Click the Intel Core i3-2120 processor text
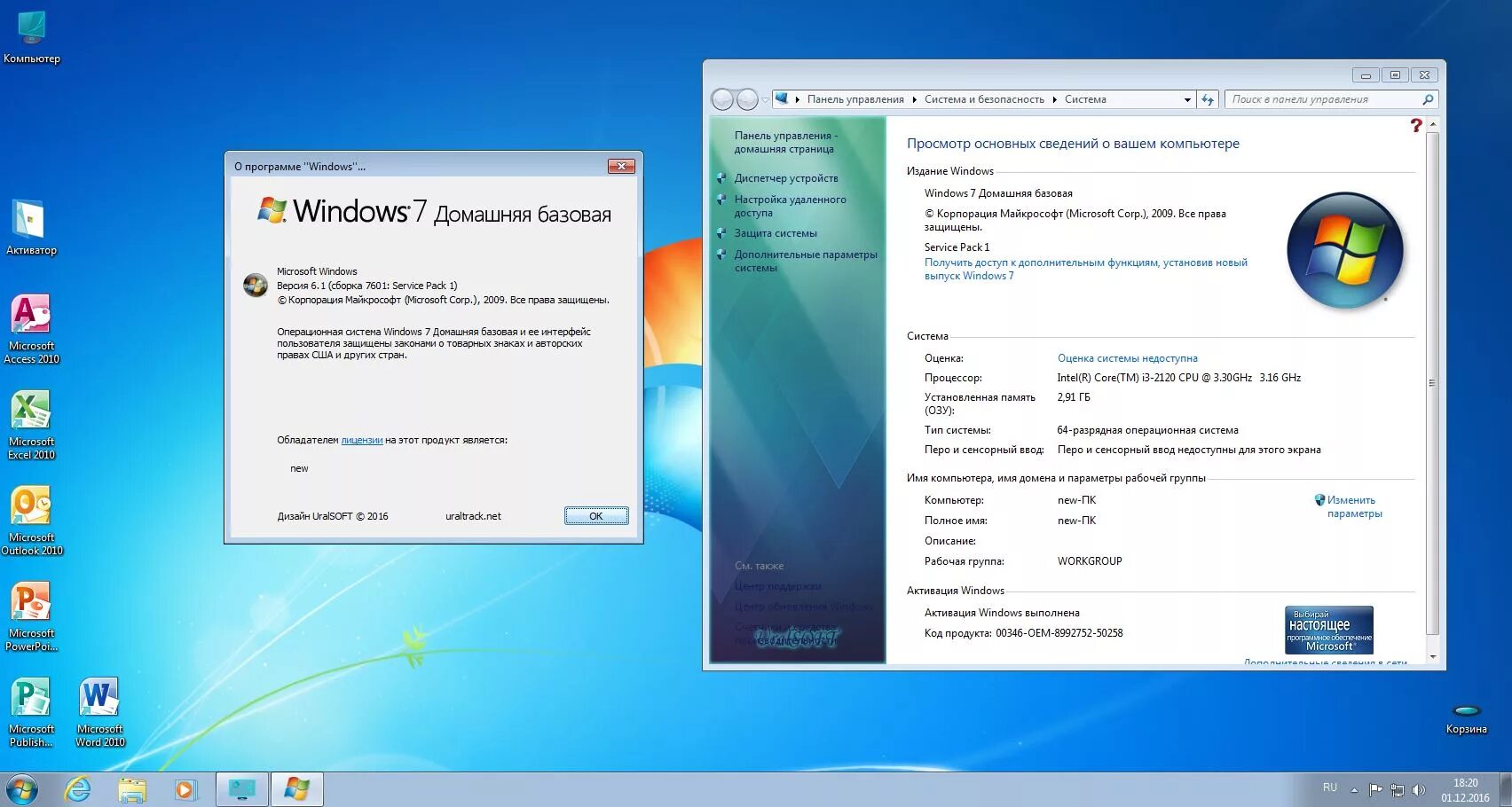 pos(1178,378)
